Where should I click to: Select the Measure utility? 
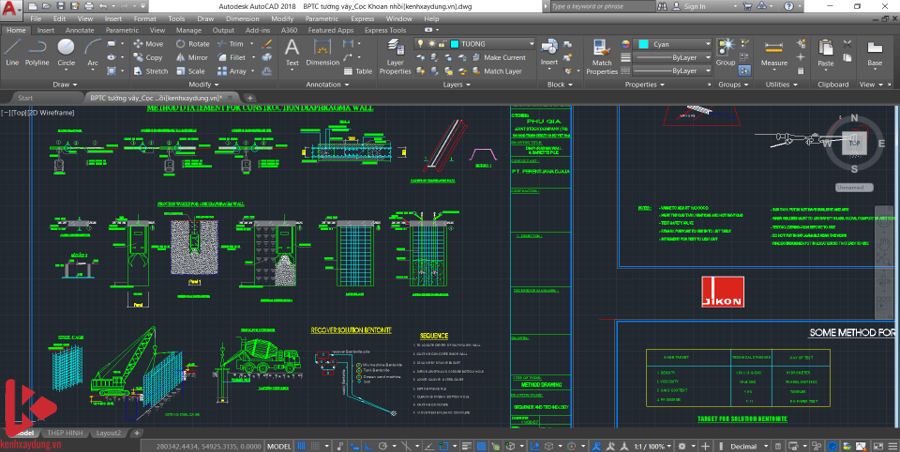click(x=774, y=52)
